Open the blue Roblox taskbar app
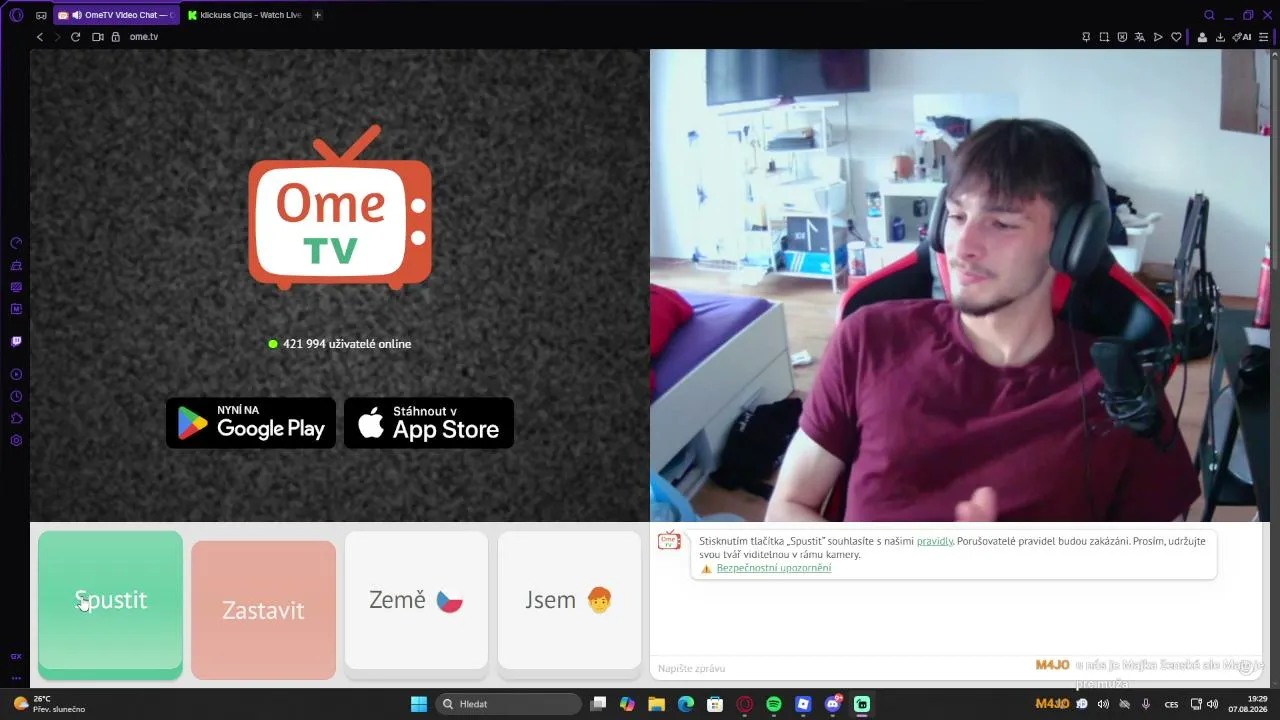This screenshot has width=1280, height=720. 803,704
